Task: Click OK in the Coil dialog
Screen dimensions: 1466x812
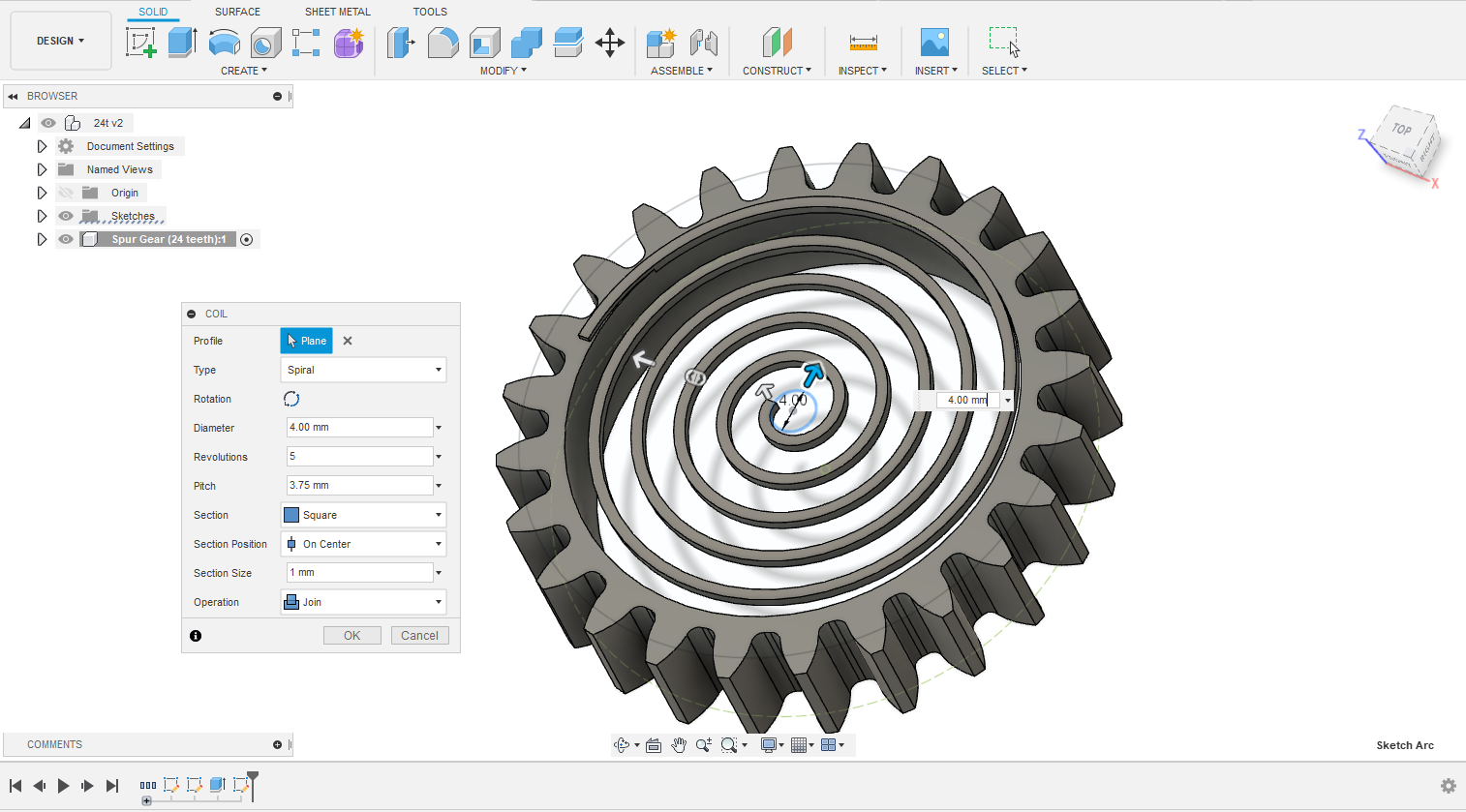Action: pos(351,636)
